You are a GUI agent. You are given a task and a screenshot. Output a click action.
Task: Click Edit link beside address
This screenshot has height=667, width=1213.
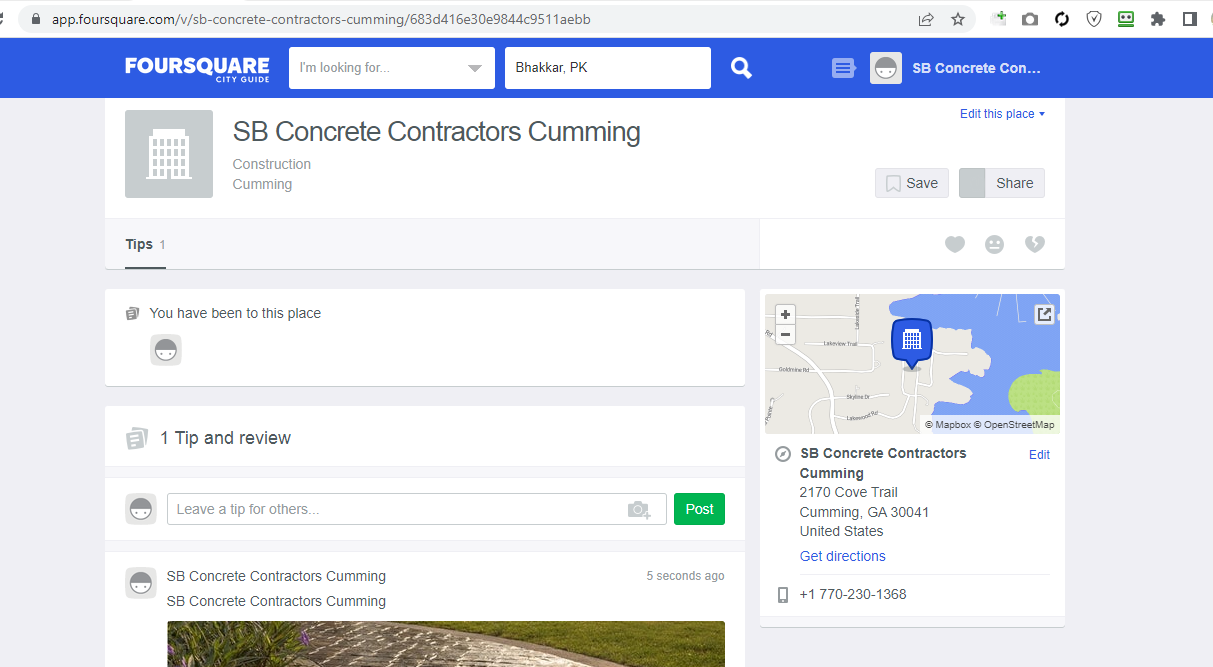pyautogui.click(x=1039, y=455)
